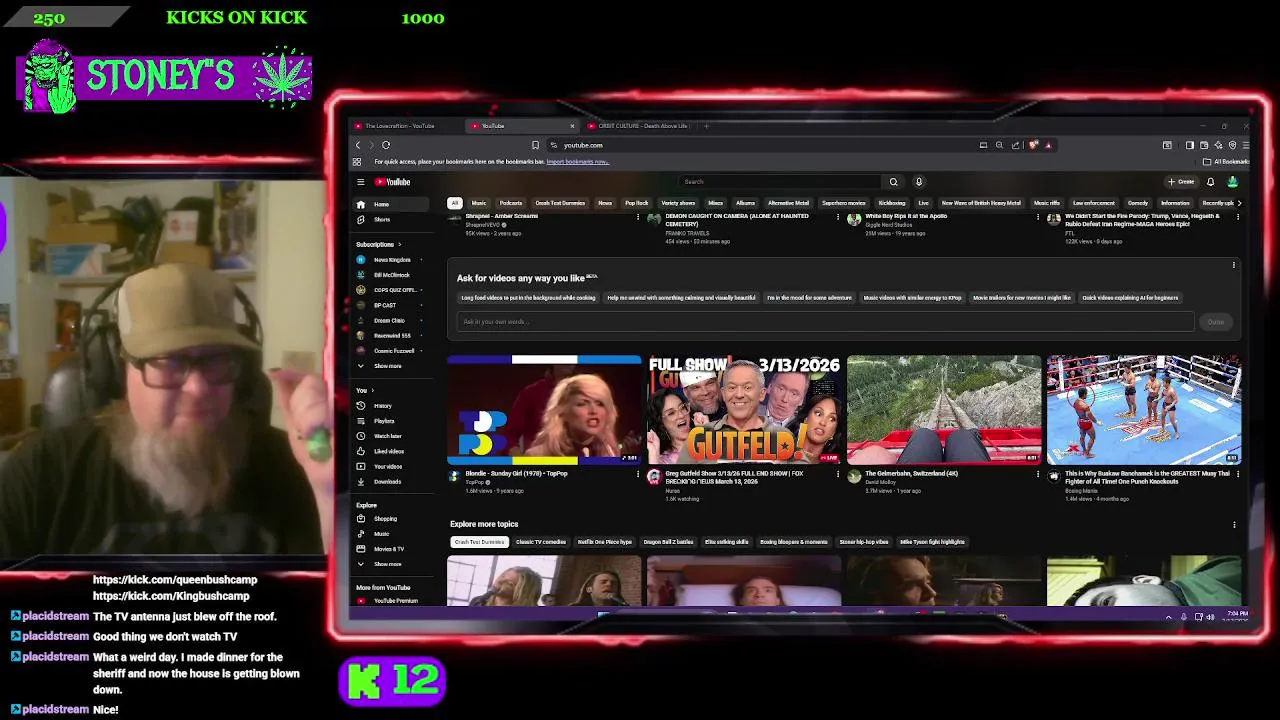1280x720 pixels.
Task: Open the site settings icon beside youtube.com
Action: [x=554, y=145]
